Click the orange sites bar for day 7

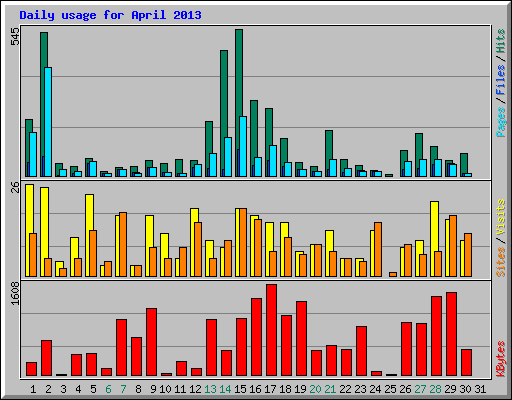123,244
